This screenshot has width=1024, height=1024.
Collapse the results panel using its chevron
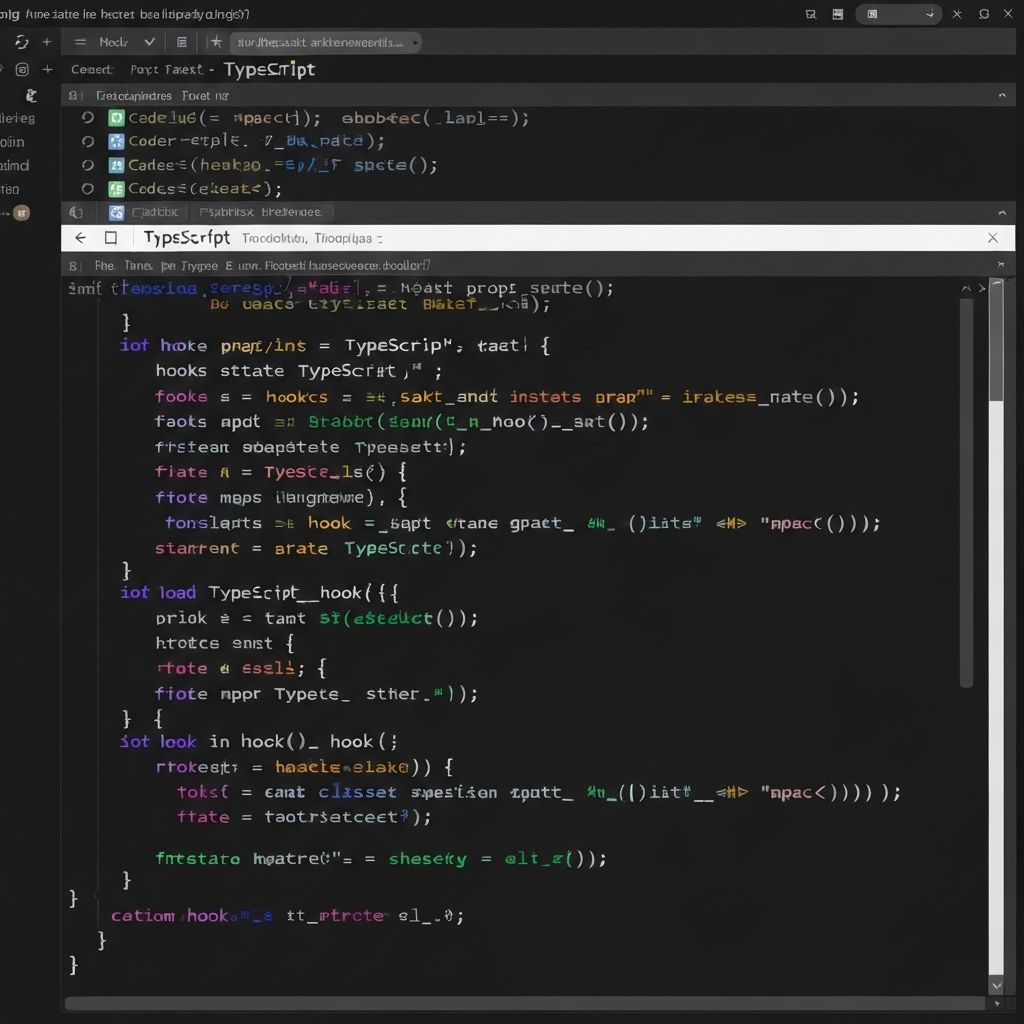(x=1004, y=211)
